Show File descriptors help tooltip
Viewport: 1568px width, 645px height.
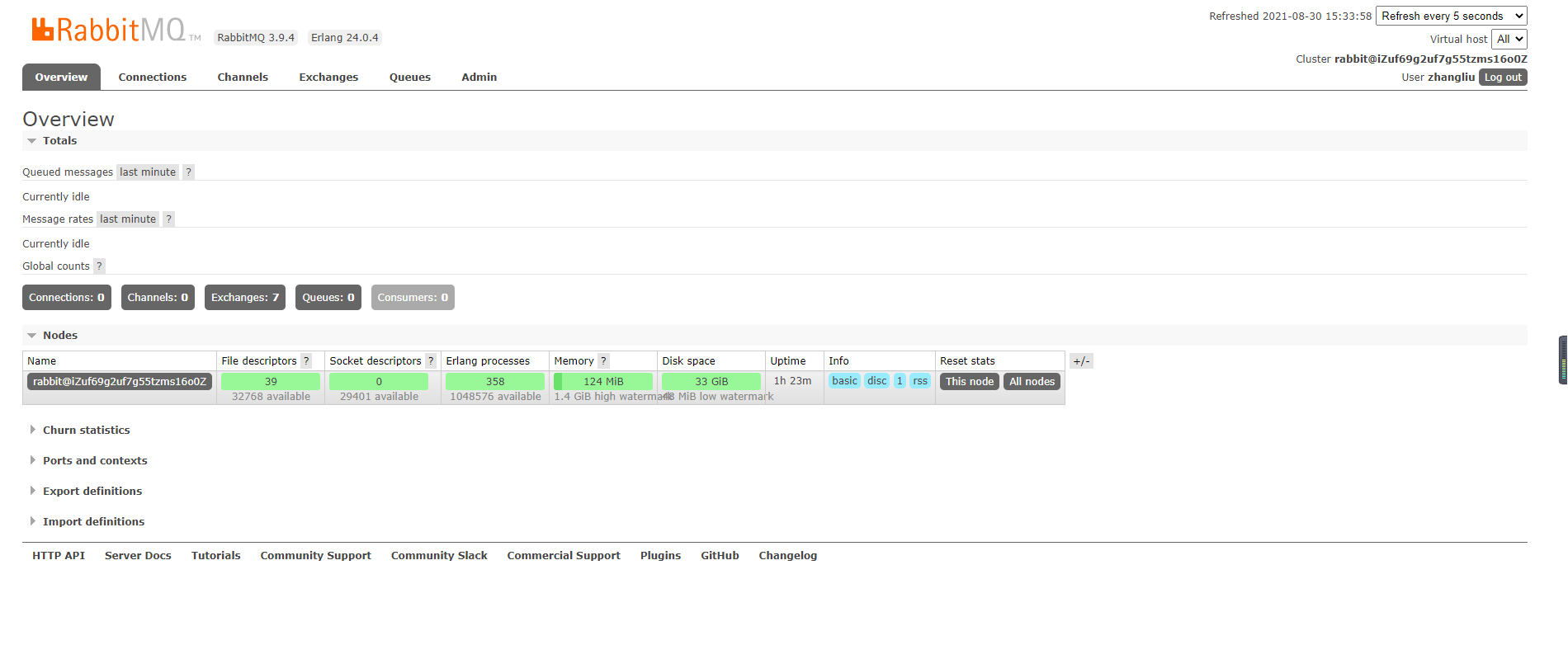pos(306,360)
